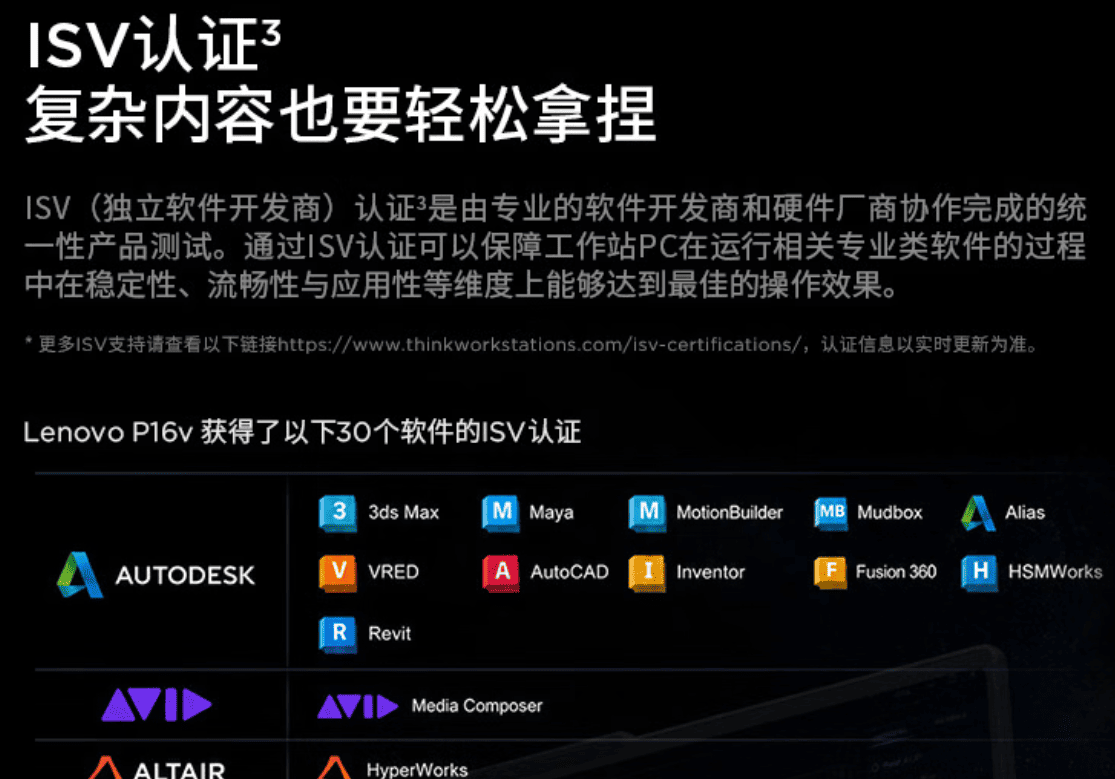Click the Maya icon
The height and width of the screenshot is (779, 1115).
point(501,513)
